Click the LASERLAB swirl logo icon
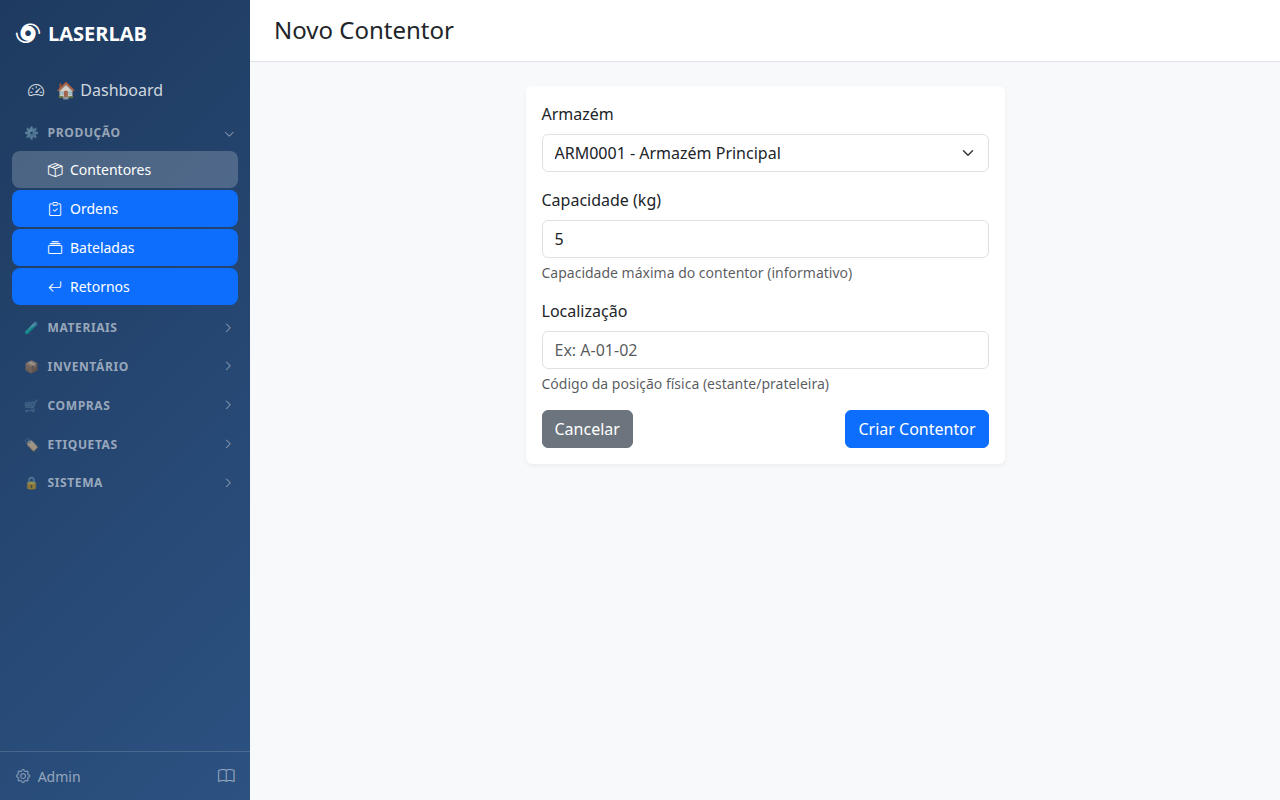The width and height of the screenshot is (1280, 800). 27,34
